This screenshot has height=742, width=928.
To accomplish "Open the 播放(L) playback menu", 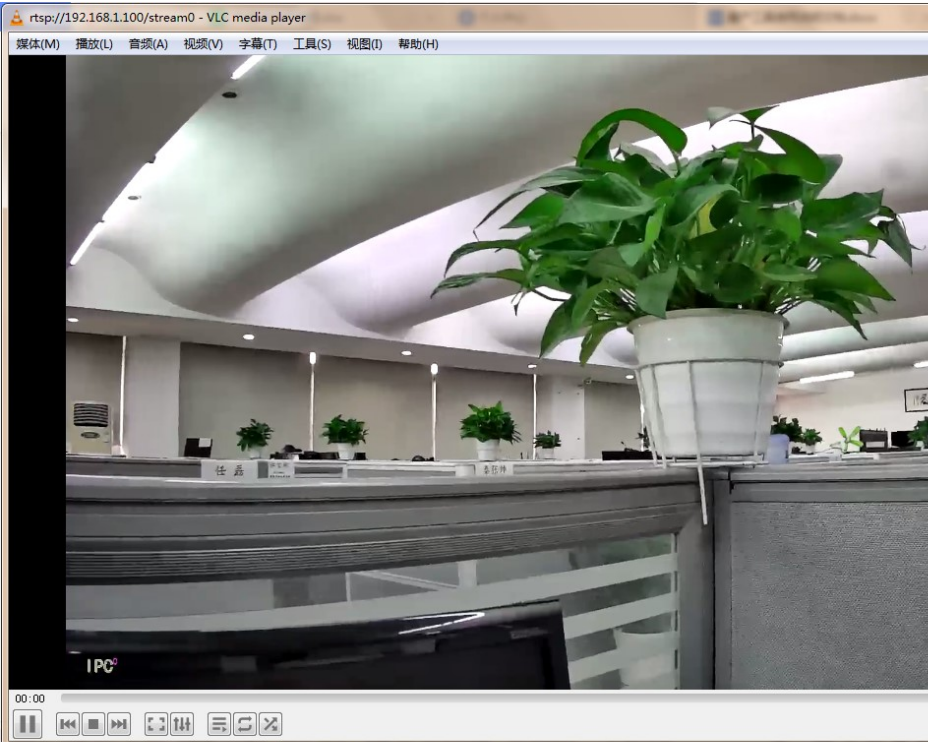I will click(x=94, y=44).
